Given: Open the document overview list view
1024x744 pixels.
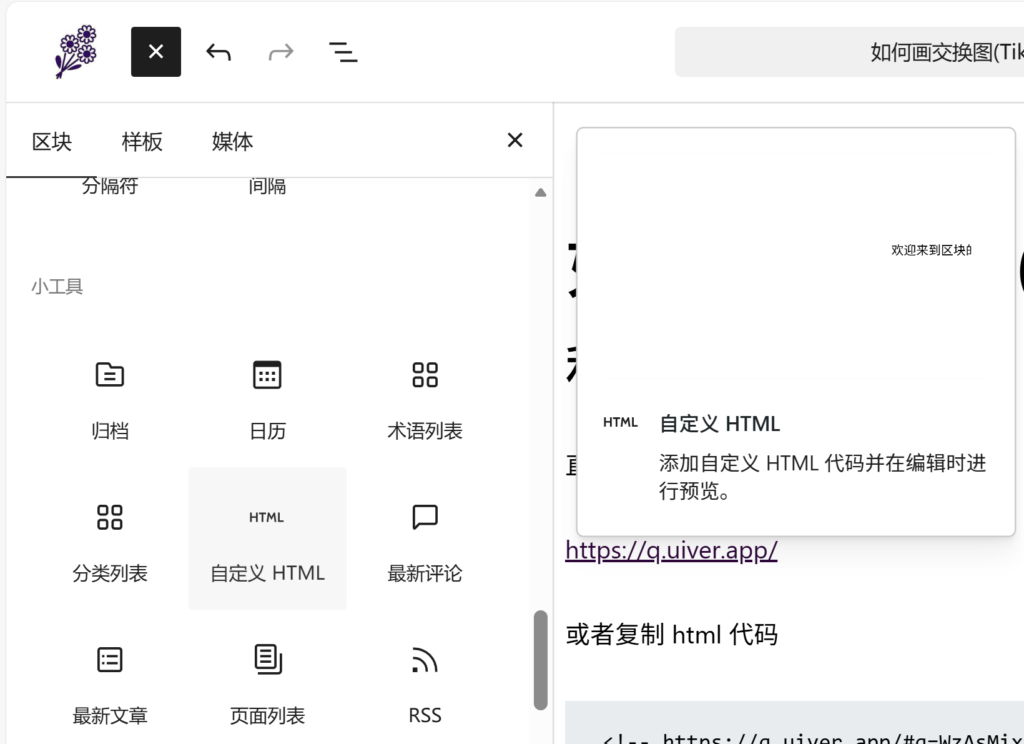Looking at the screenshot, I should 343,52.
